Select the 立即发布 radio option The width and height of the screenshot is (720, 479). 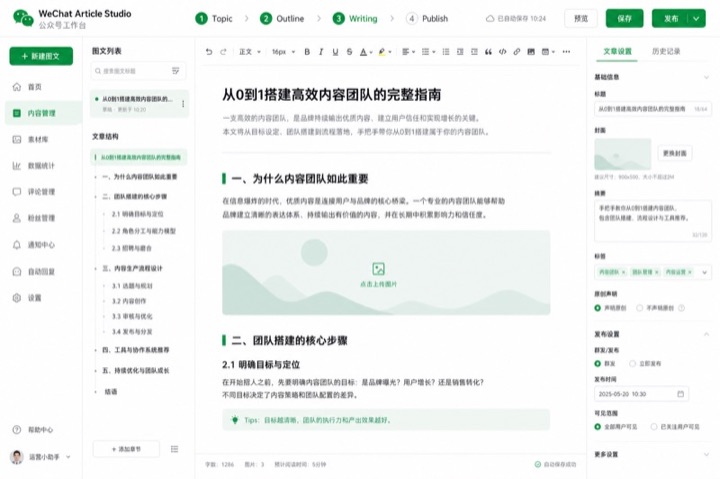tap(632, 364)
